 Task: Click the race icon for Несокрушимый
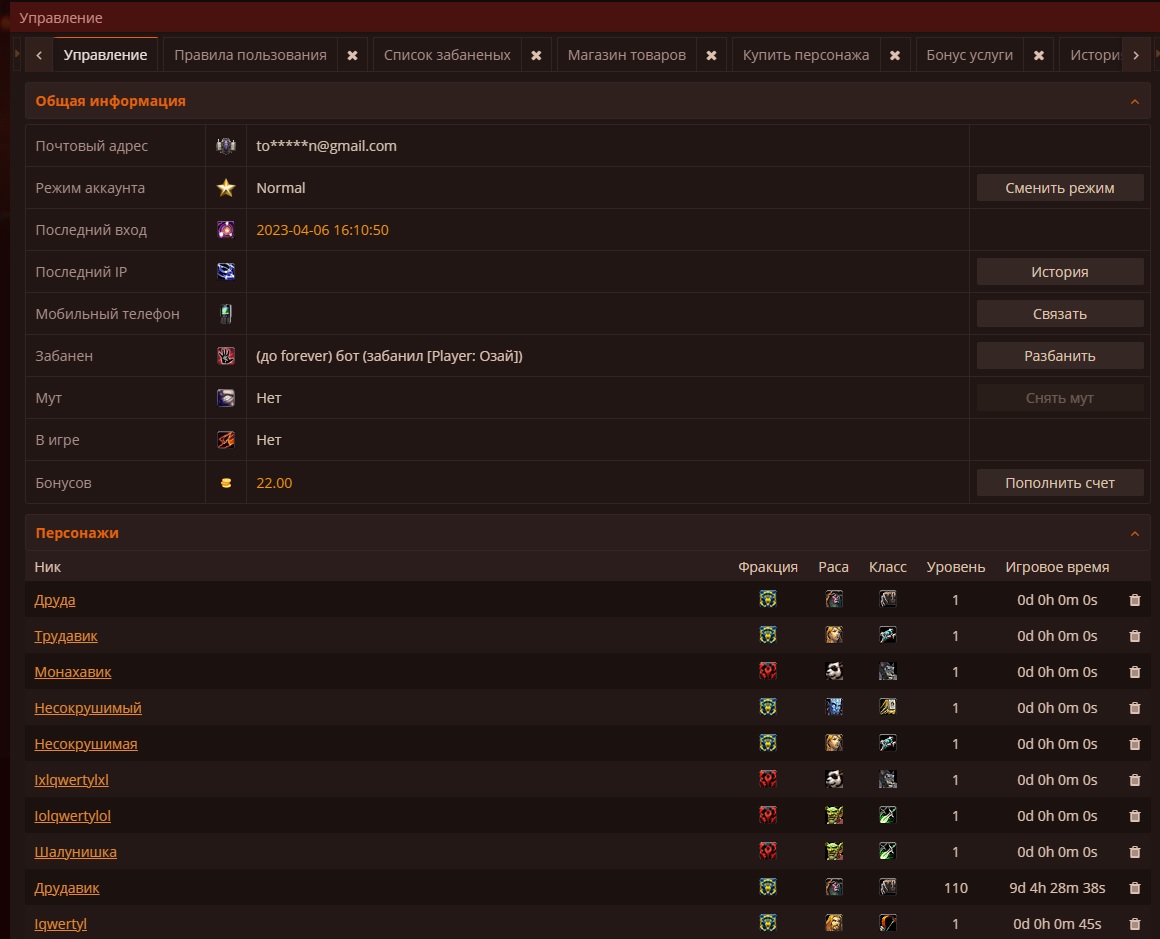pos(834,707)
